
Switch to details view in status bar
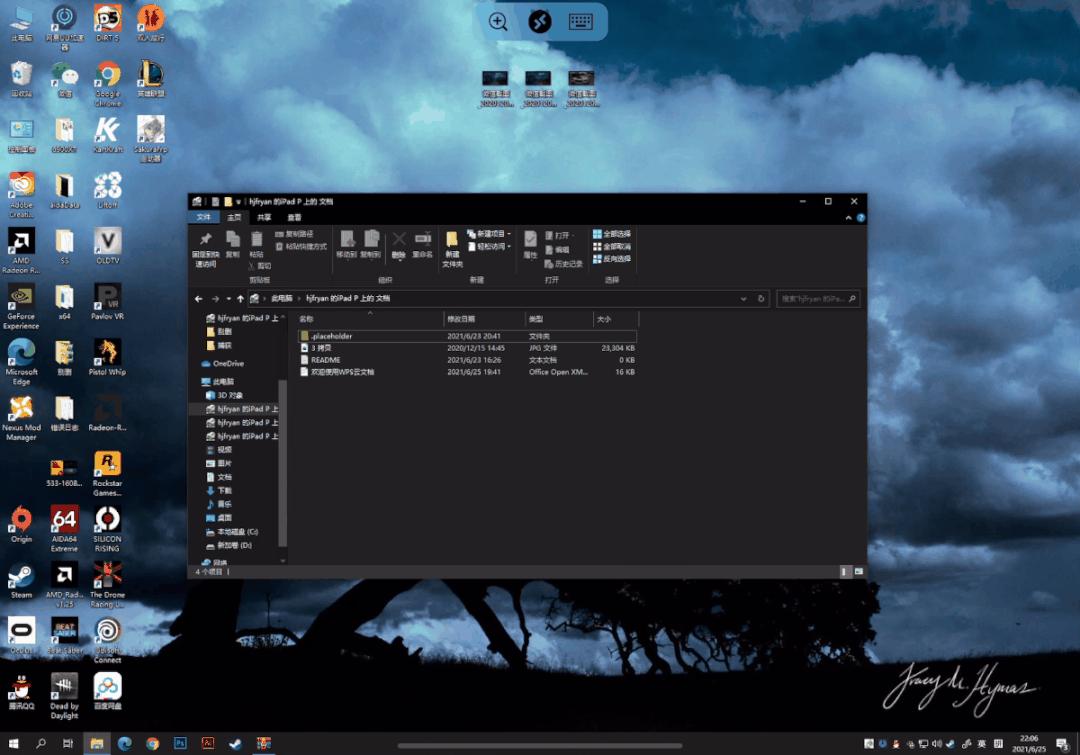tap(845, 571)
